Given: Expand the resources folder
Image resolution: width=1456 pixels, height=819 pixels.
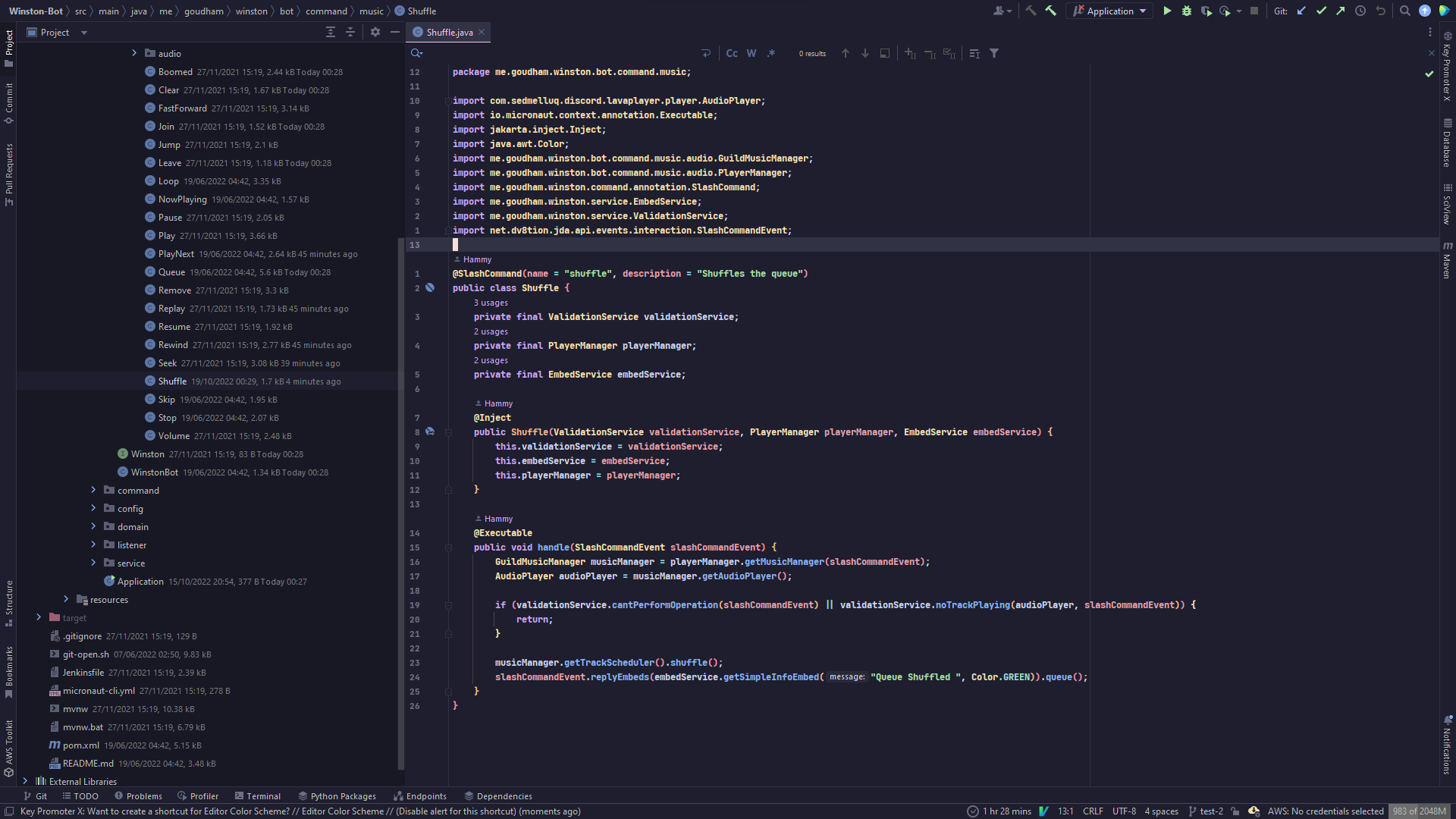Looking at the screenshot, I should pos(66,599).
